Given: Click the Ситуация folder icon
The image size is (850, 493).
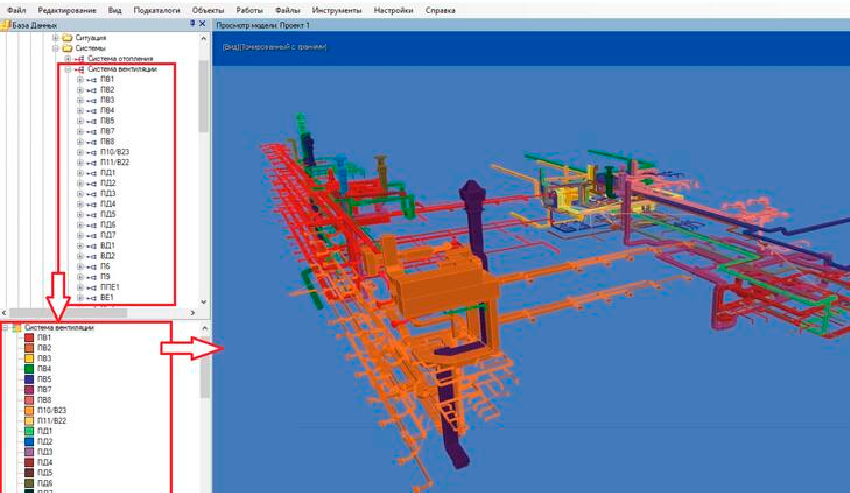Looking at the screenshot, I should coord(68,37).
